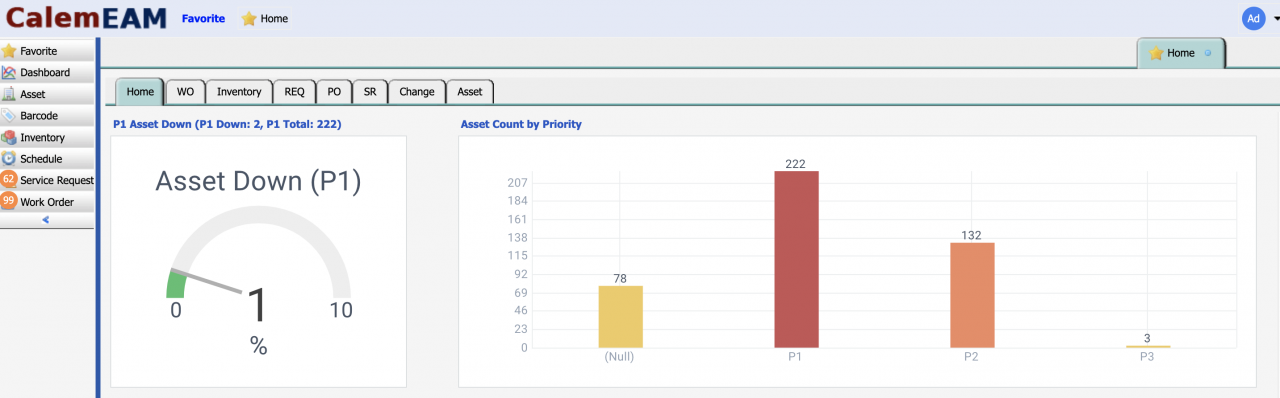Click the Favorite star icon in sidebar

tap(9, 51)
